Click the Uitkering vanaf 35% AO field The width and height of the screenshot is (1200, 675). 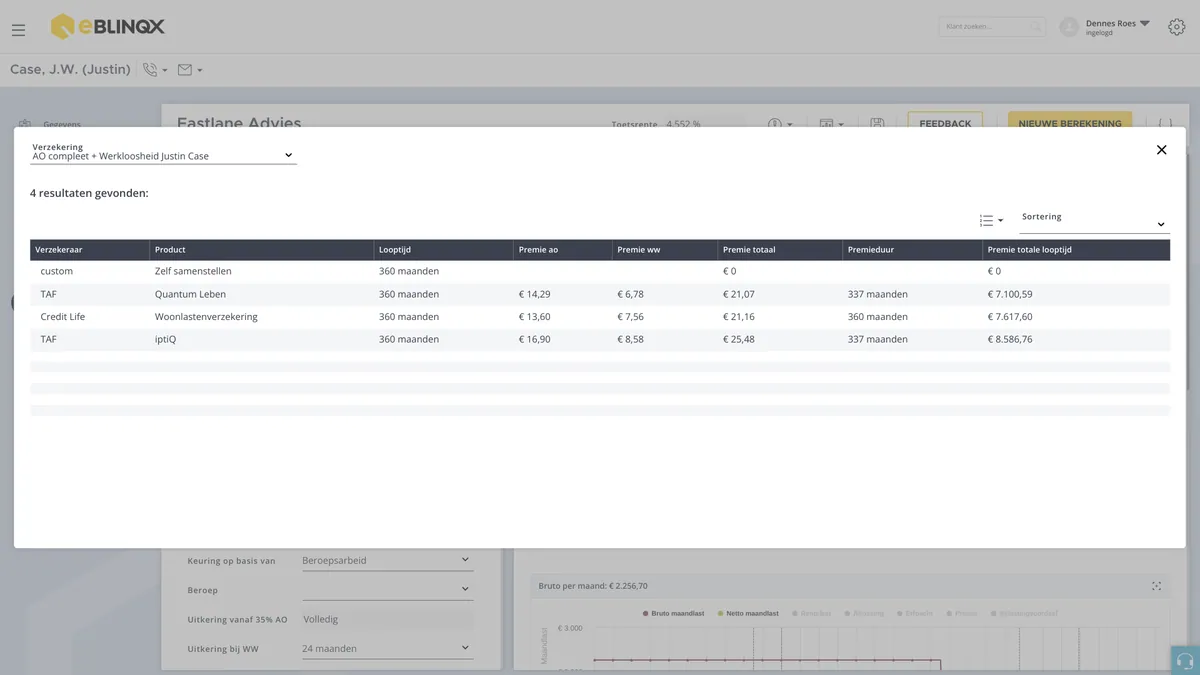tap(387, 620)
